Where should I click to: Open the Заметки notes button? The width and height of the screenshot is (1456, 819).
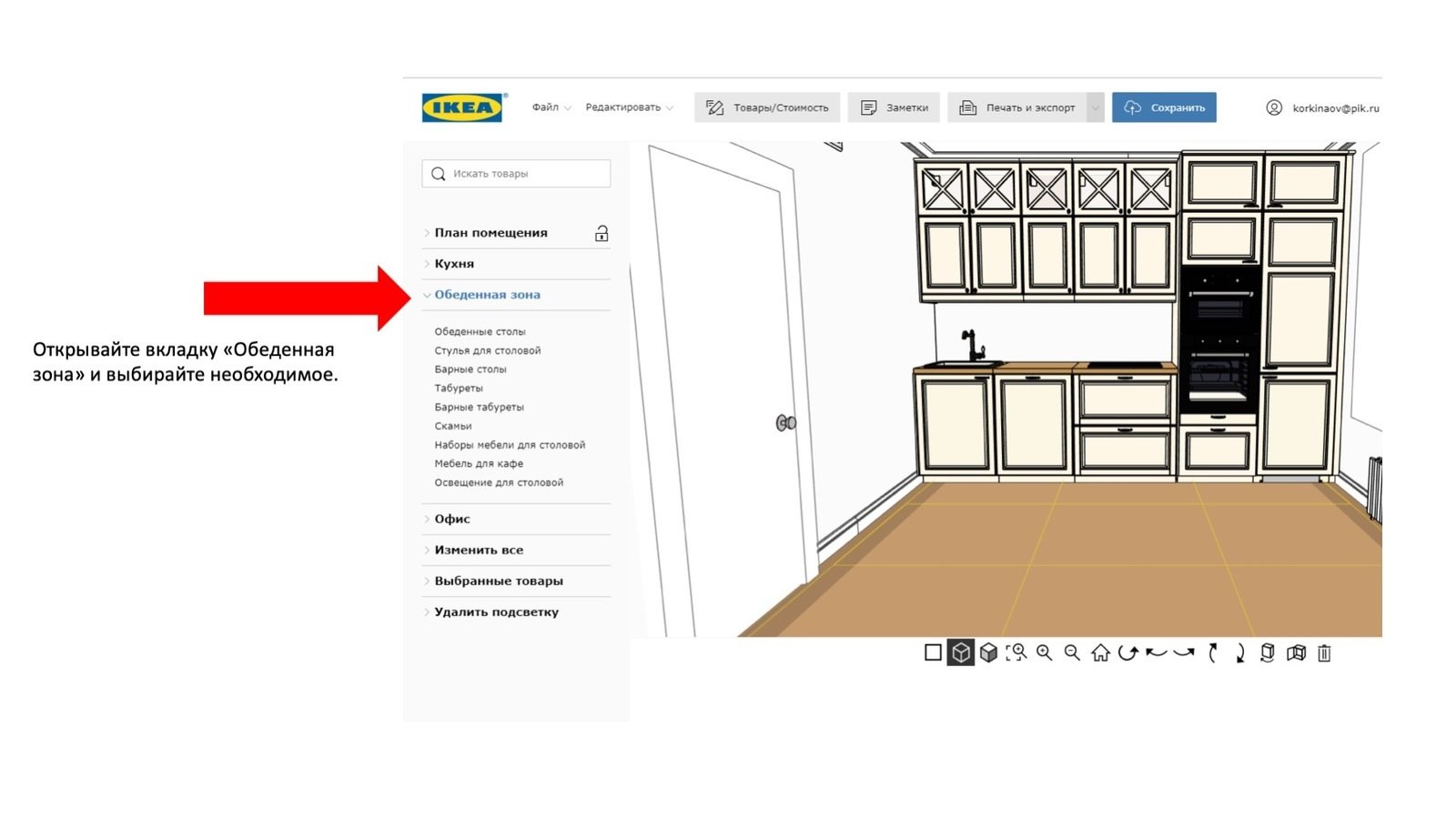click(895, 107)
